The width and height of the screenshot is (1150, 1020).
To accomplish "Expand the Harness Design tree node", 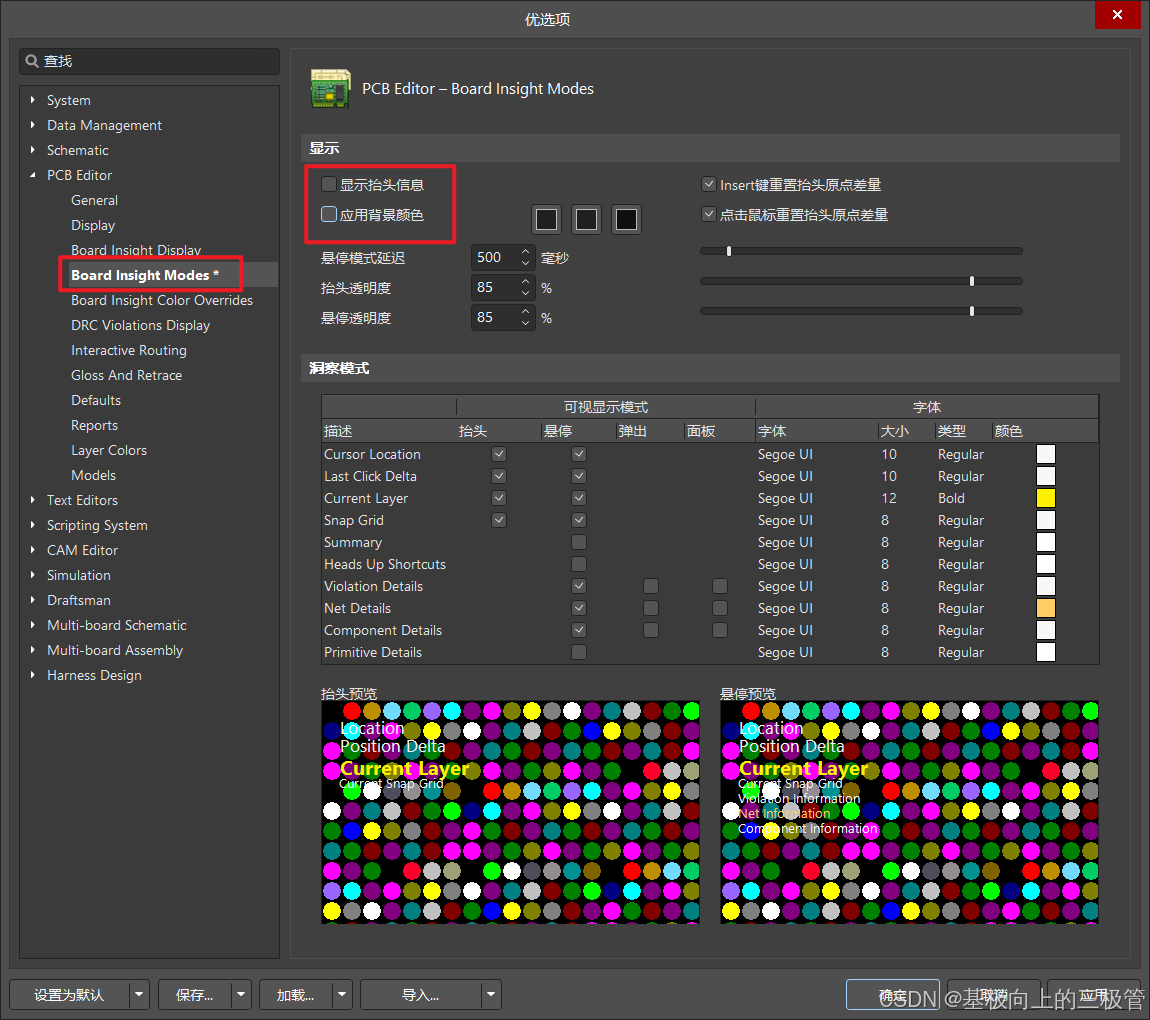I will [33, 675].
